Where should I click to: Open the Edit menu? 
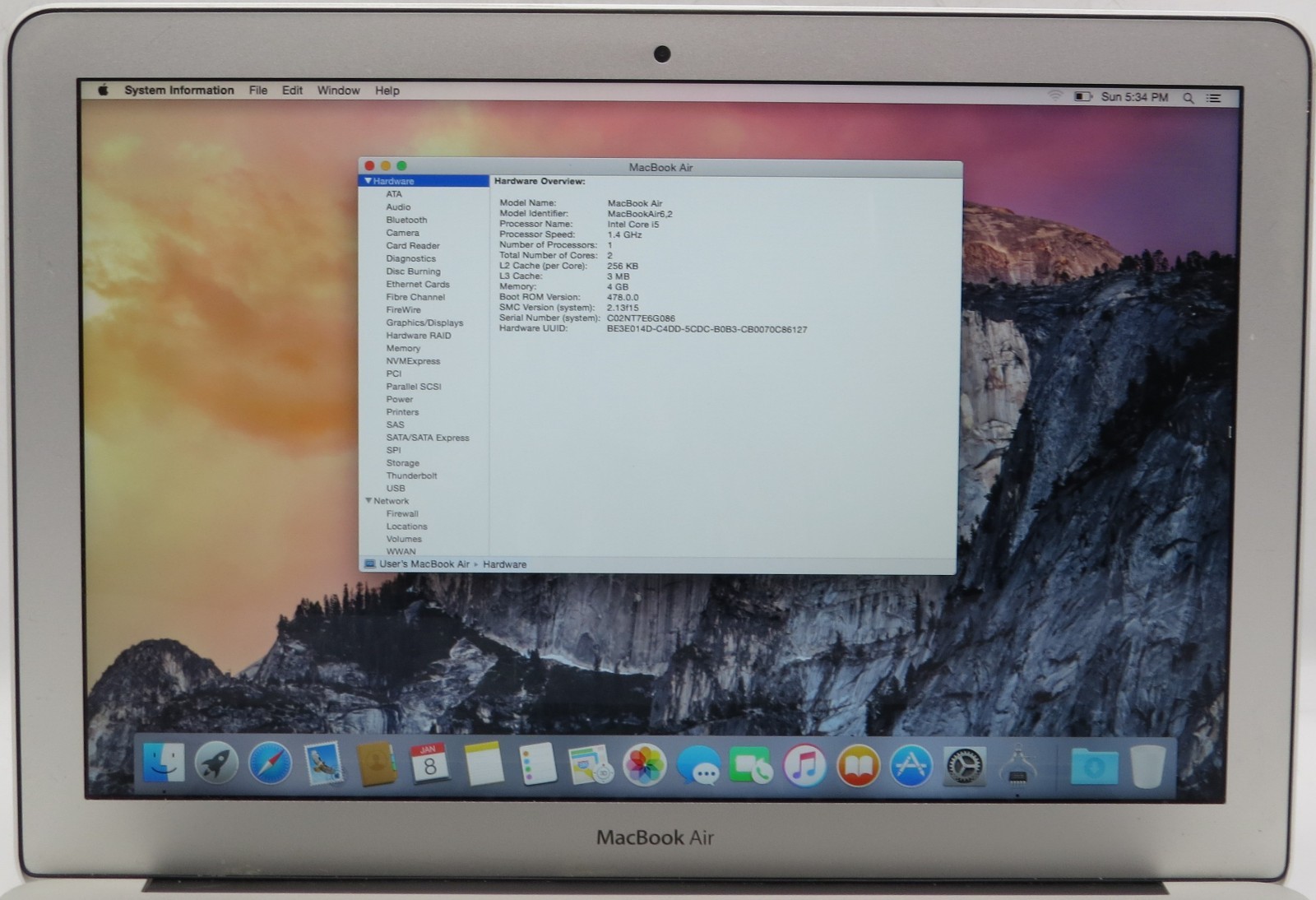pos(292,90)
